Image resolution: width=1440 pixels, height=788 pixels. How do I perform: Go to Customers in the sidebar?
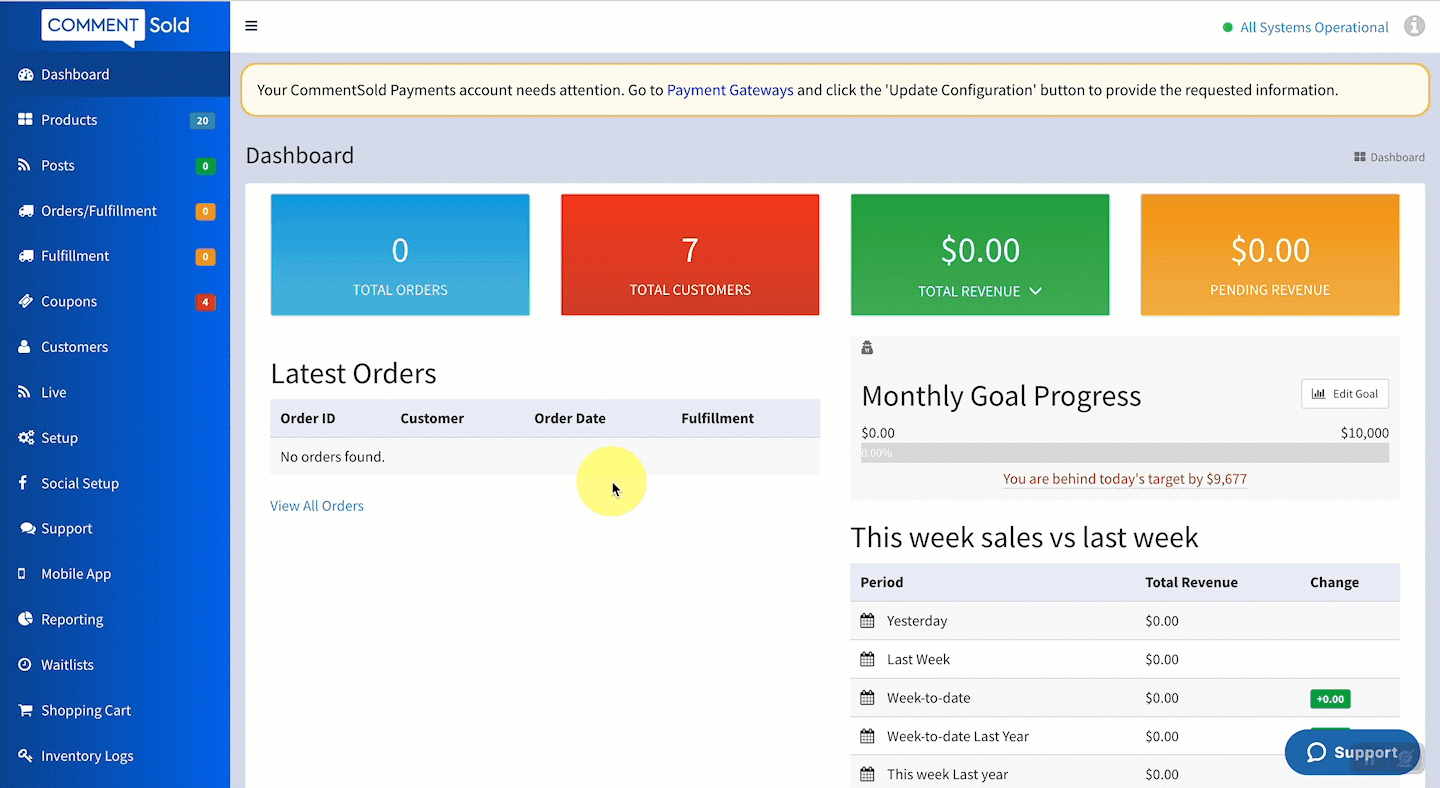74,347
